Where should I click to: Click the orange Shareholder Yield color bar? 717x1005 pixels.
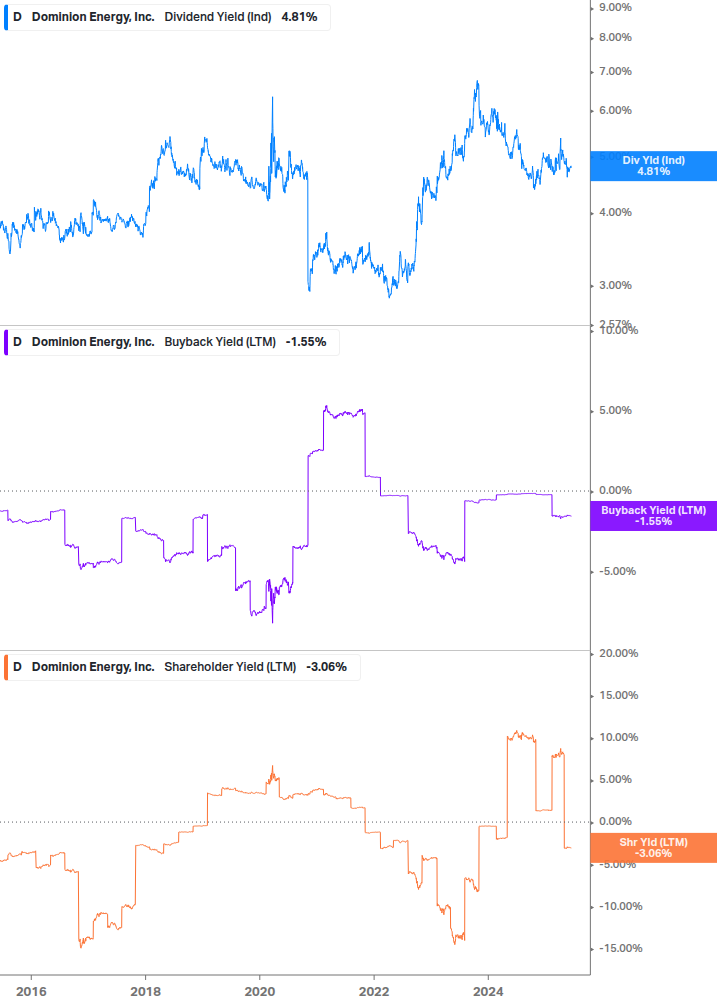click(x=6, y=667)
